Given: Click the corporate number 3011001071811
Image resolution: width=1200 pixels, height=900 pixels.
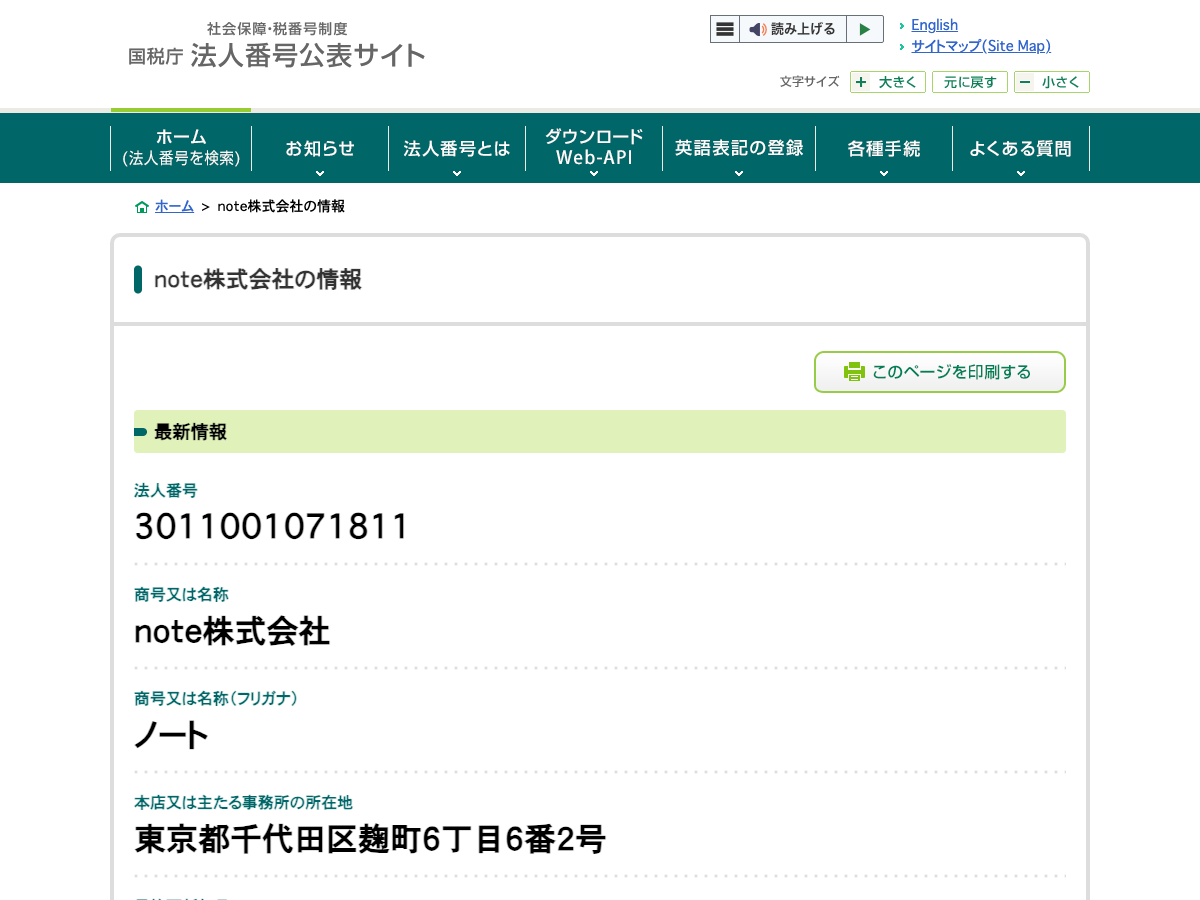Looking at the screenshot, I should [x=272, y=527].
